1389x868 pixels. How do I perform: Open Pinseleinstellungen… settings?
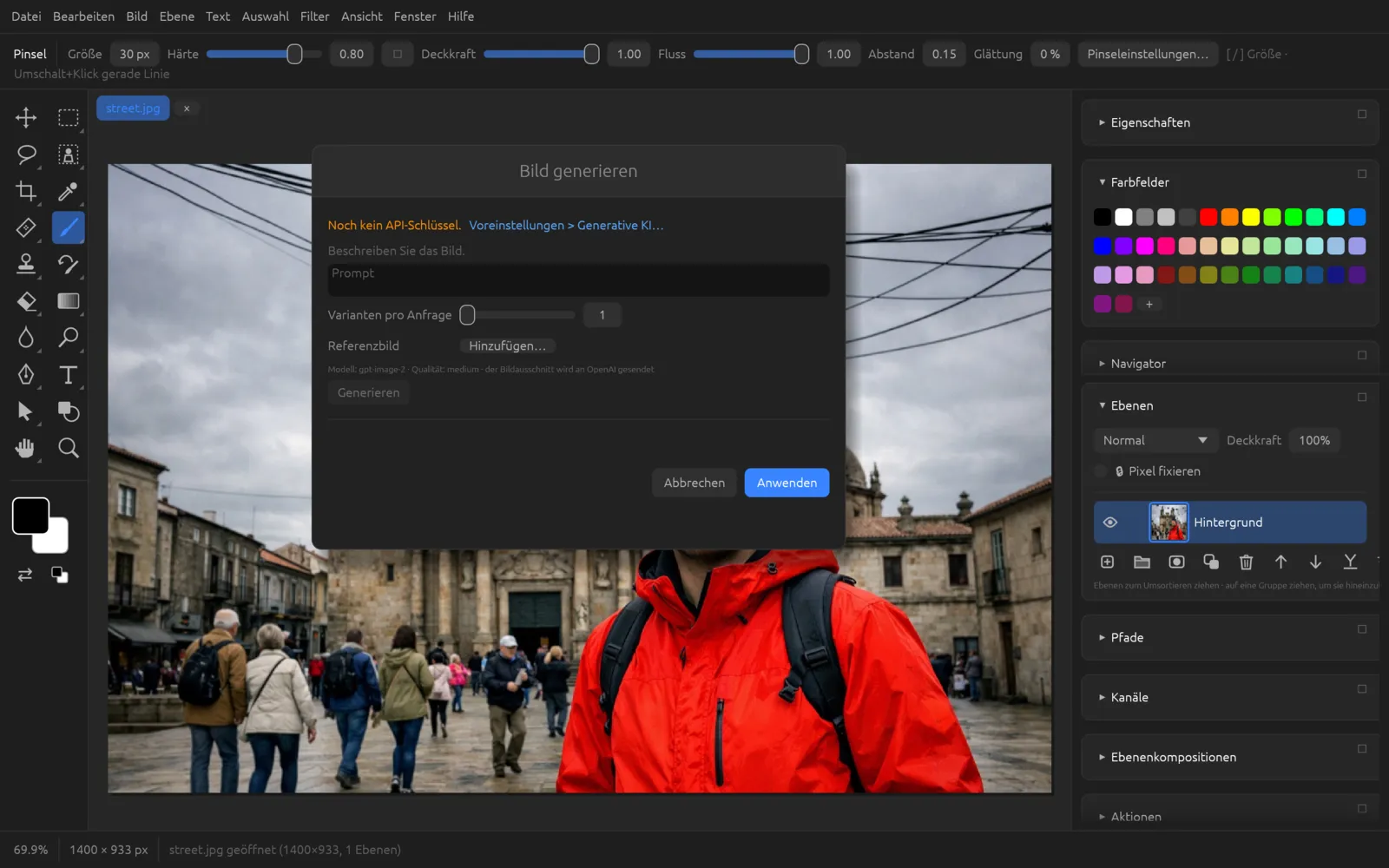click(x=1148, y=54)
